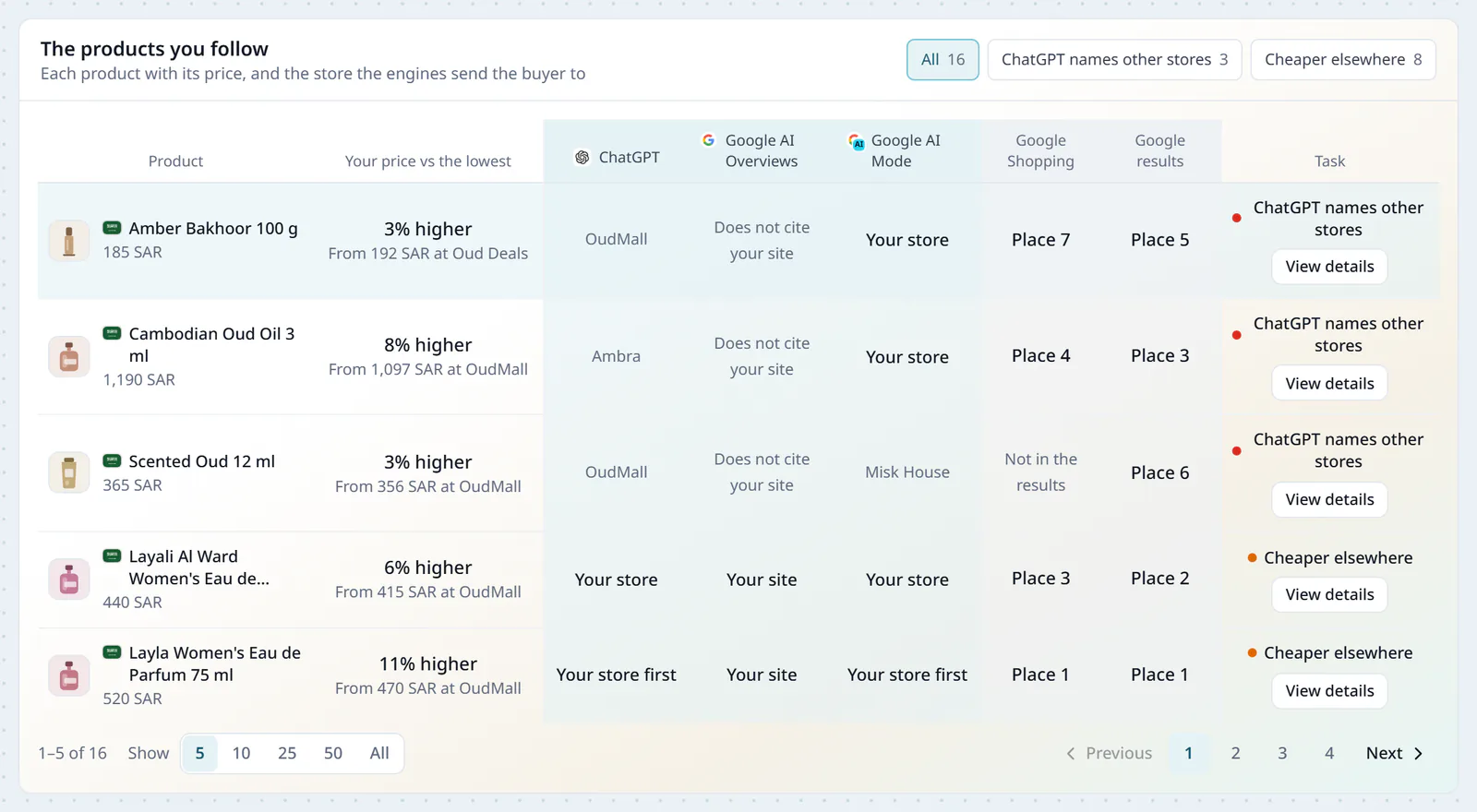
Task: Show 10 rows per page
Action: (241, 754)
